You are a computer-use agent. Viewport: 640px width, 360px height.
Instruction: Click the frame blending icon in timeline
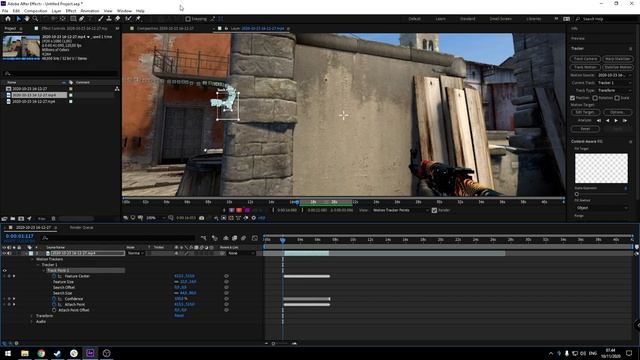(234, 238)
